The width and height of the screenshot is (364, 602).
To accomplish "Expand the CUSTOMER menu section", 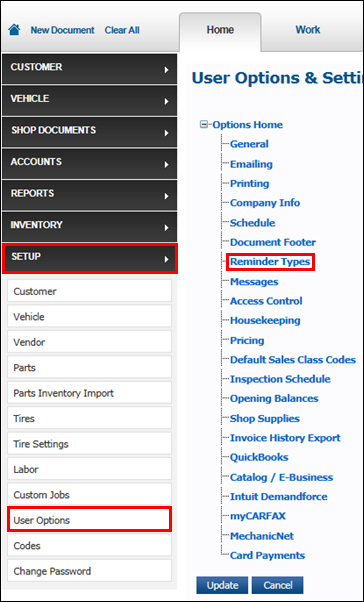I will 89,69.
